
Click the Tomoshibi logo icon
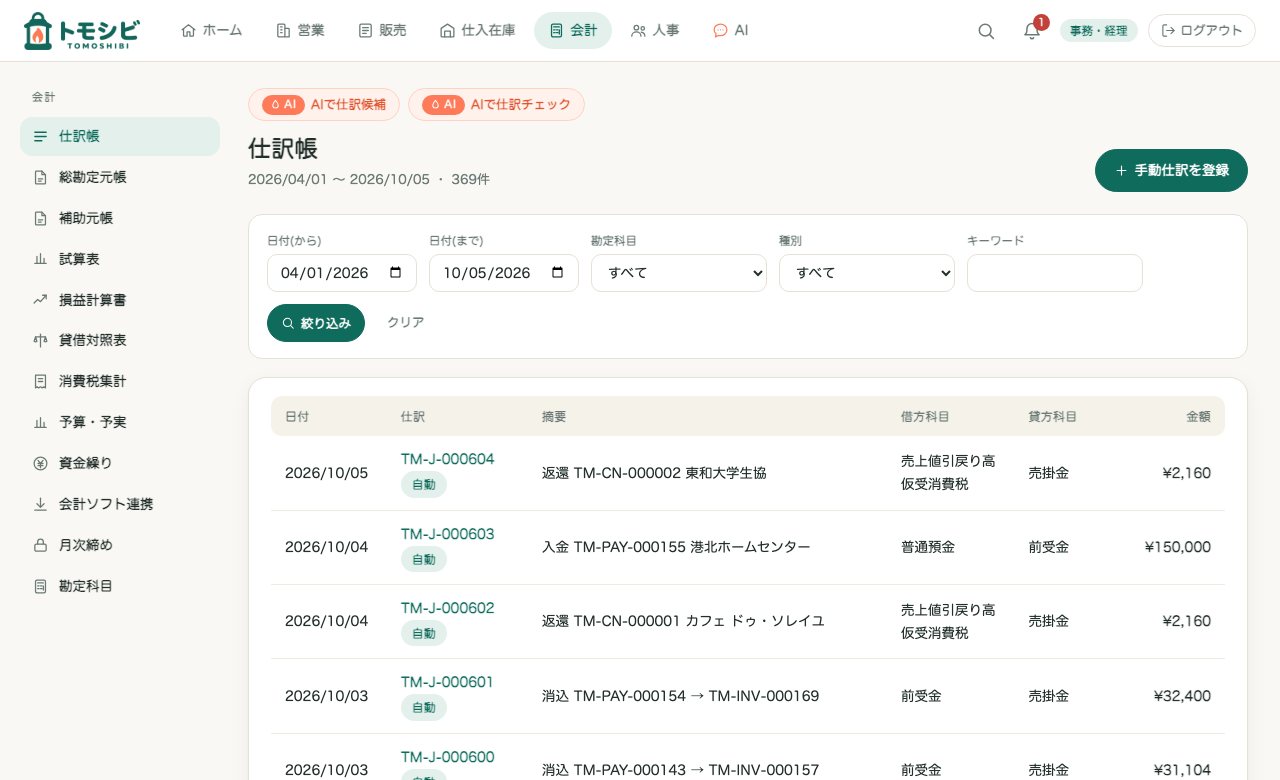coord(37,31)
